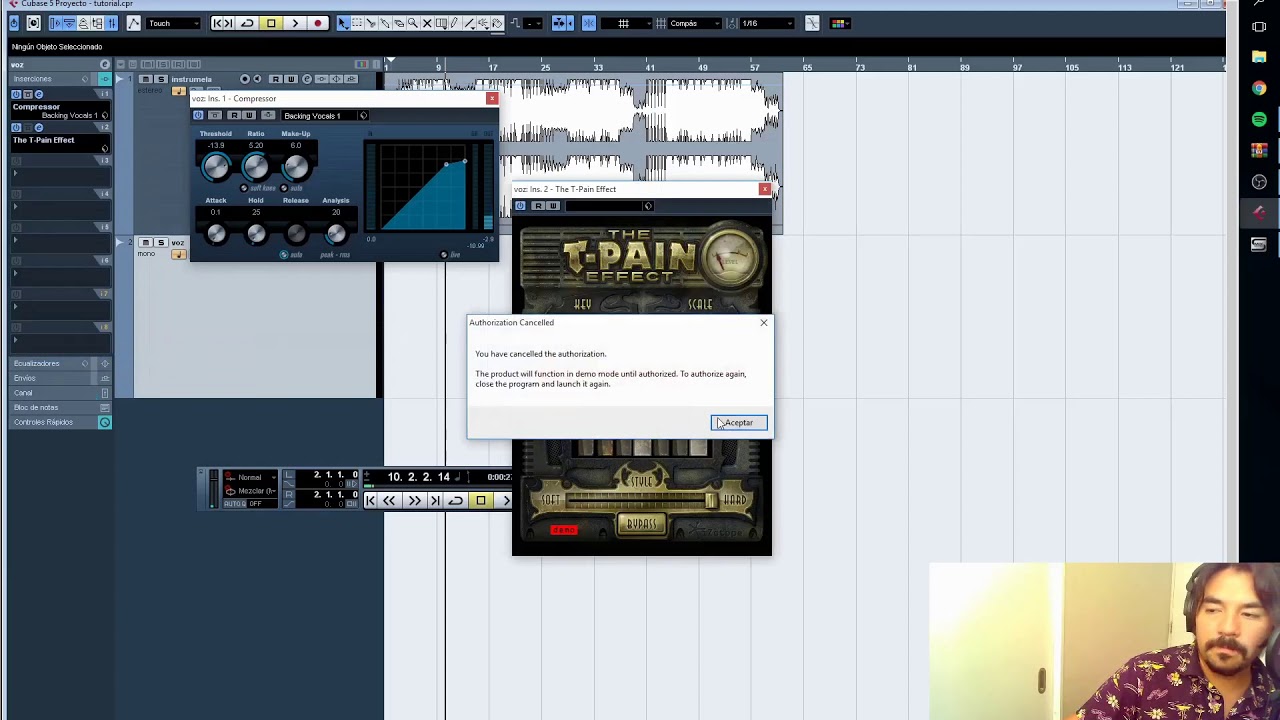
Task: Toggle Make-Up auto switch on the Compressor
Action: (284, 188)
